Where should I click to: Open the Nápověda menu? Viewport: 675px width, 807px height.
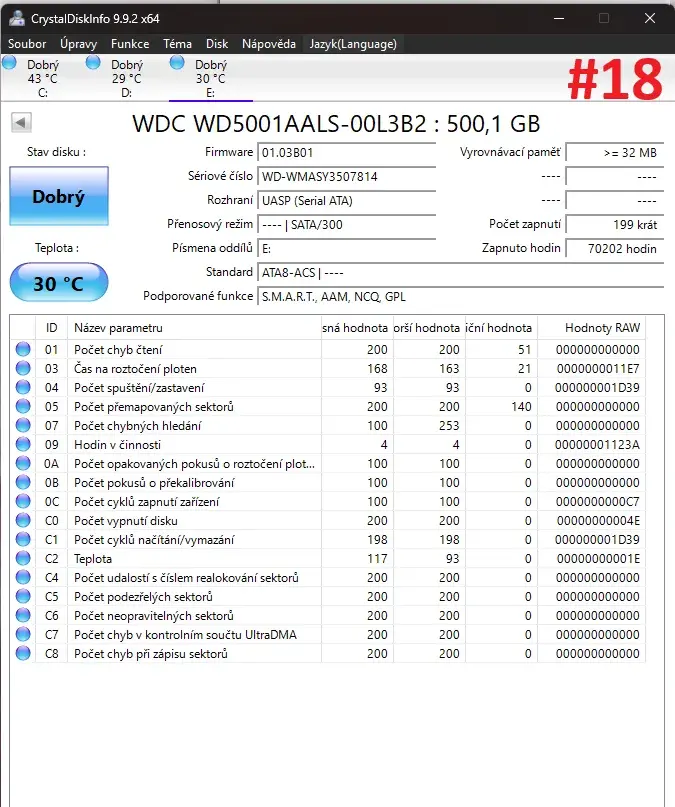pyautogui.click(x=269, y=44)
